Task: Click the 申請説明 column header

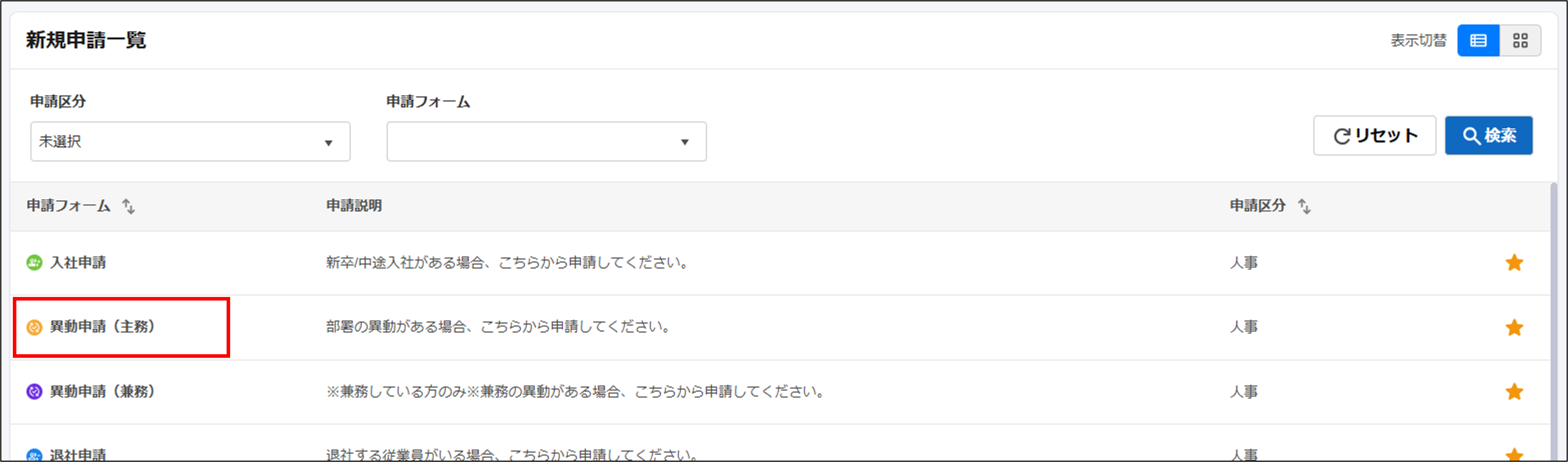Action: tap(354, 206)
